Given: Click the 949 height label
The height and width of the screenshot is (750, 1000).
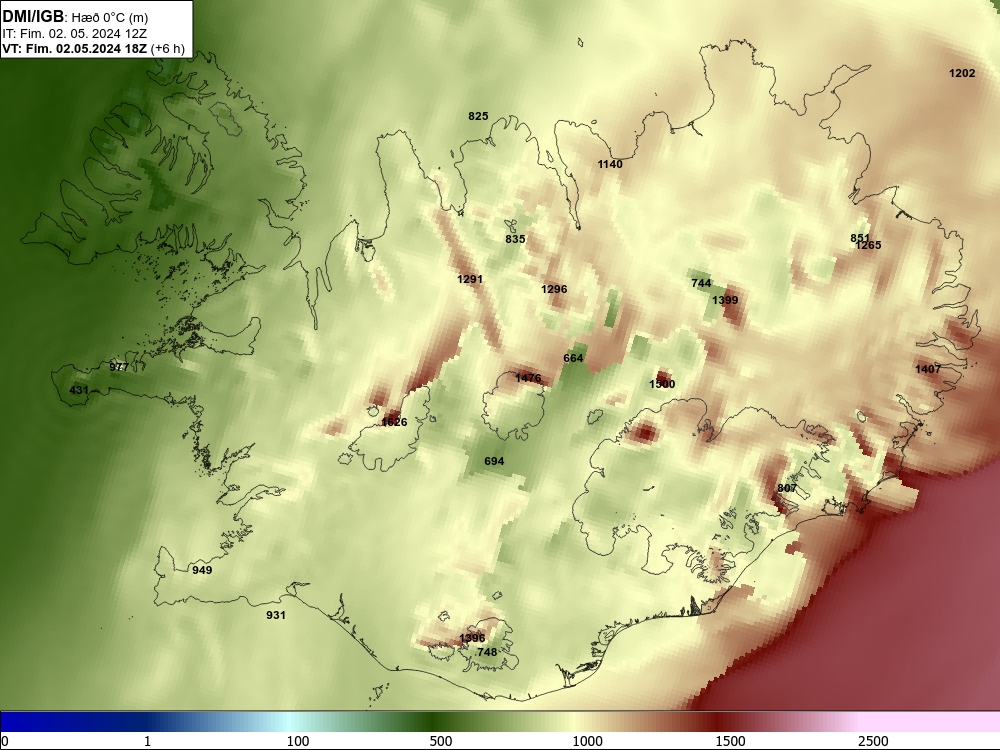Looking at the screenshot, I should [202, 570].
